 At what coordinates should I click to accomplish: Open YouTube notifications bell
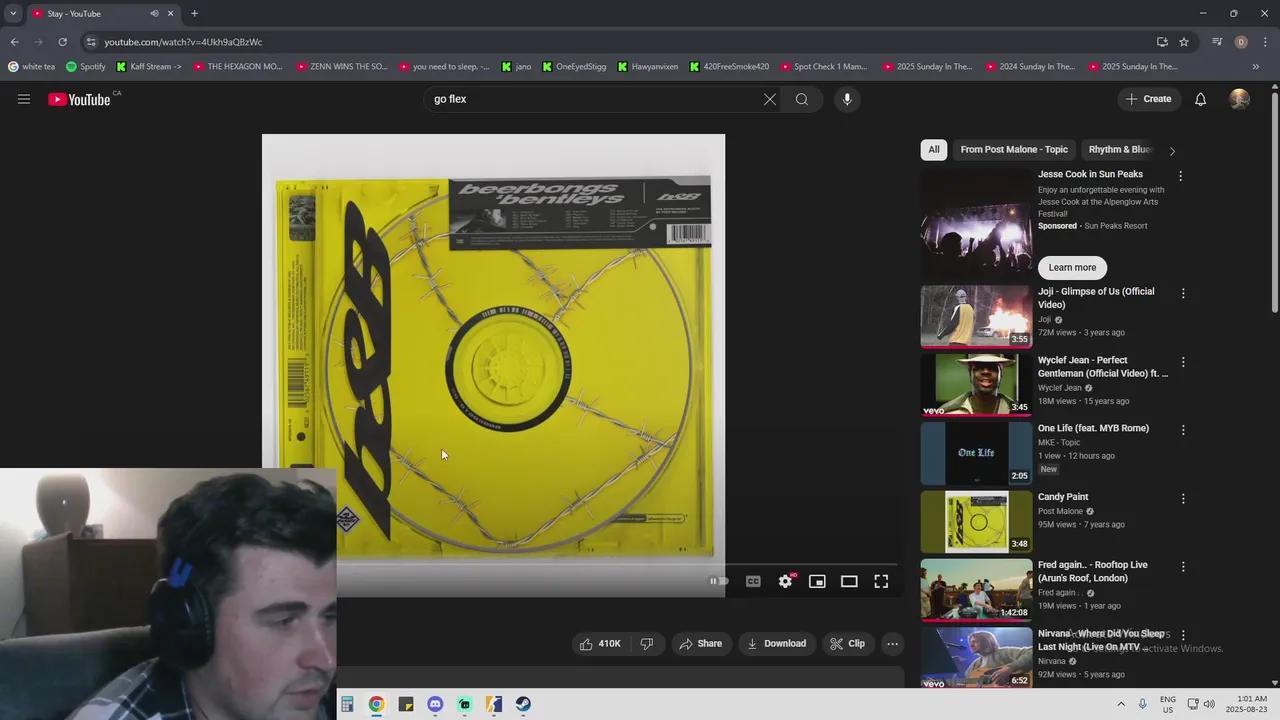pos(1201,99)
